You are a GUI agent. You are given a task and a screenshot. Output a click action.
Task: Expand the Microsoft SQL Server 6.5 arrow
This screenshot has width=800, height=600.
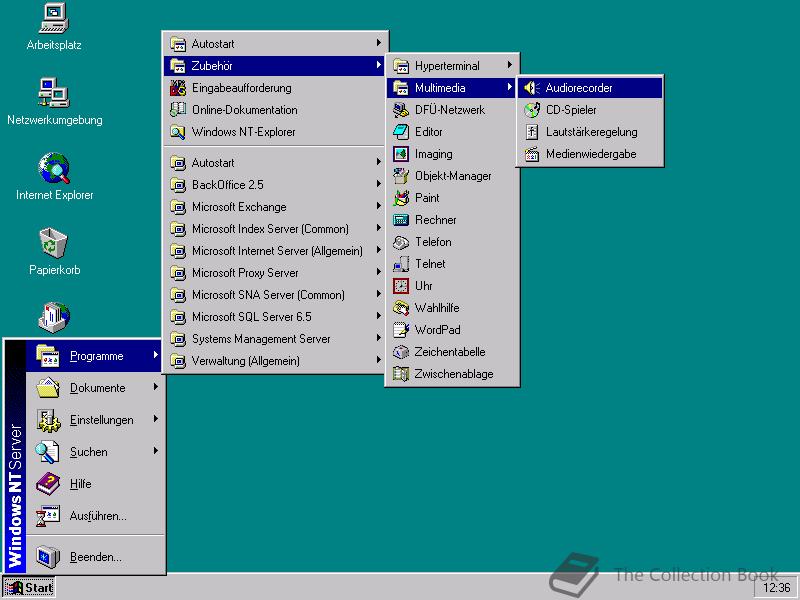379,316
